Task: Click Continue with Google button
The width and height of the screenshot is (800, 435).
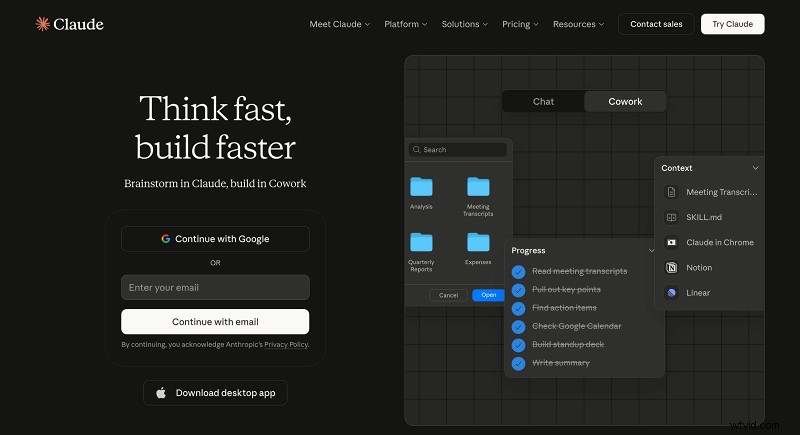Action: pos(215,239)
